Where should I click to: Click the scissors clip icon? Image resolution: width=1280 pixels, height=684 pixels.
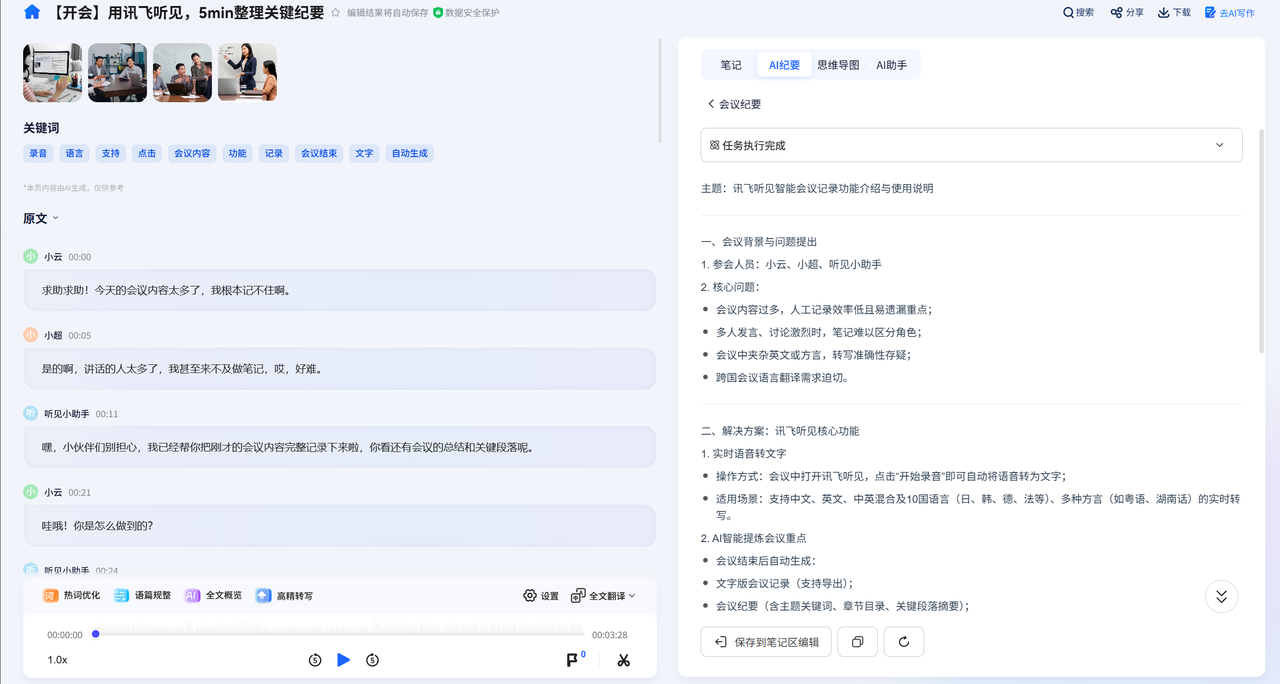[624, 660]
